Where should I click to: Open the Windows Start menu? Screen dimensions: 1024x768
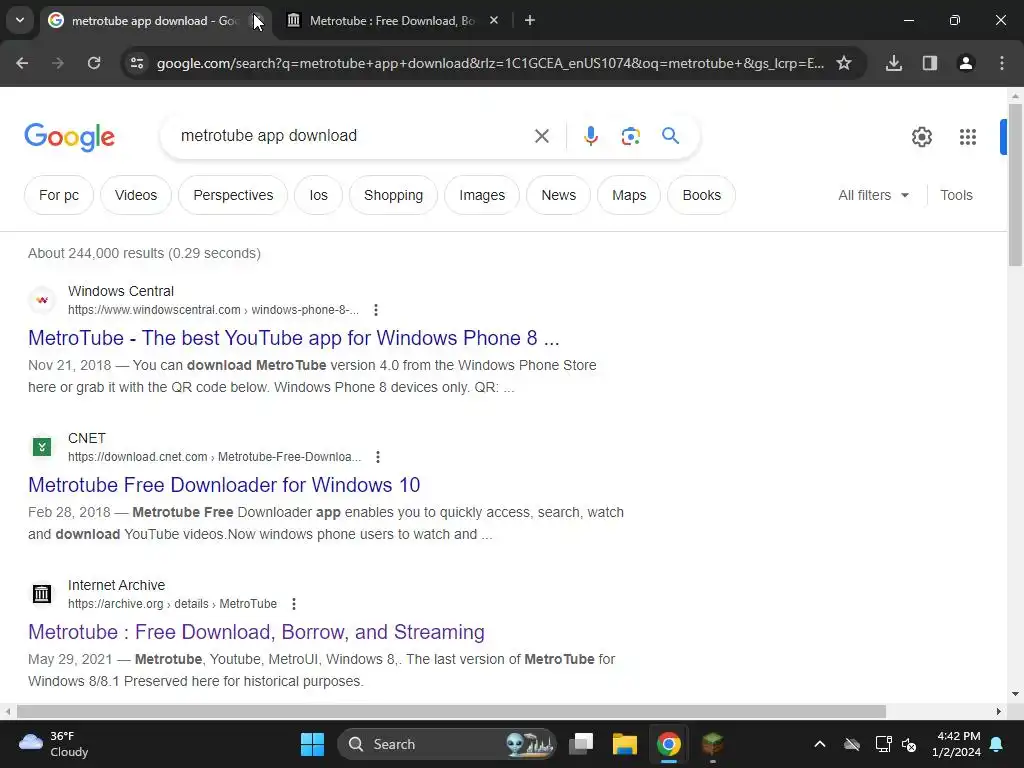click(312, 744)
